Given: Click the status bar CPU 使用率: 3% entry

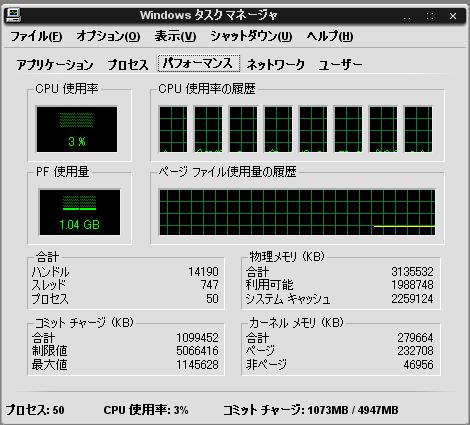Looking at the screenshot, I should (x=146, y=410).
